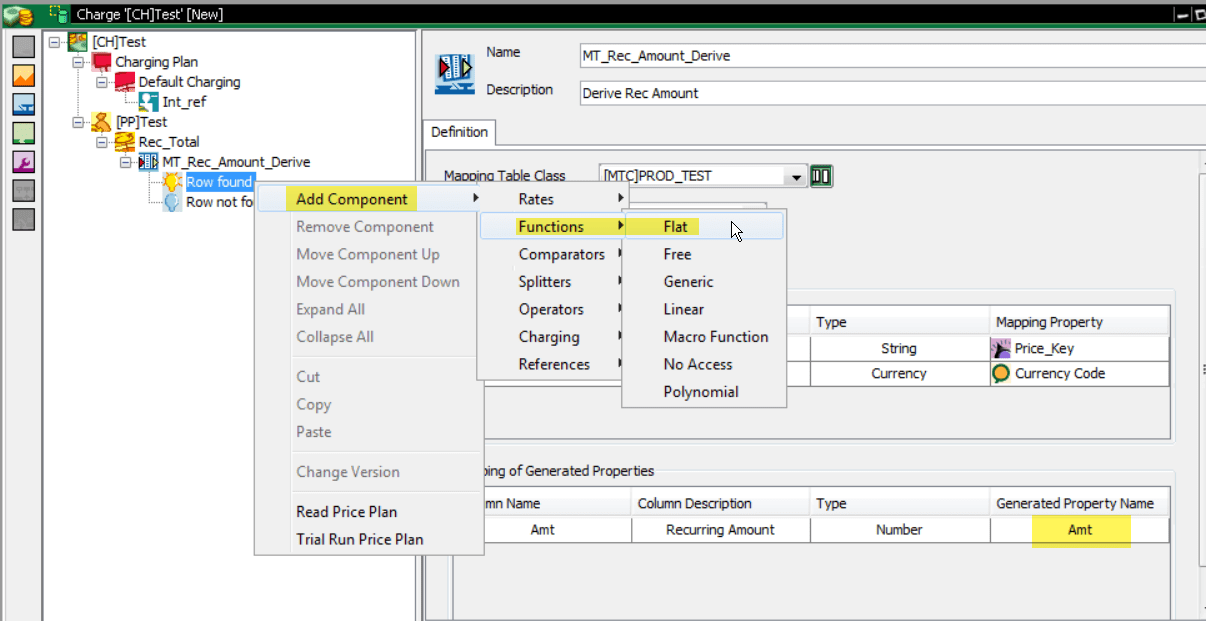The image size is (1206, 621).
Task: Click the green database icon in title bar
Action: coord(59,15)
